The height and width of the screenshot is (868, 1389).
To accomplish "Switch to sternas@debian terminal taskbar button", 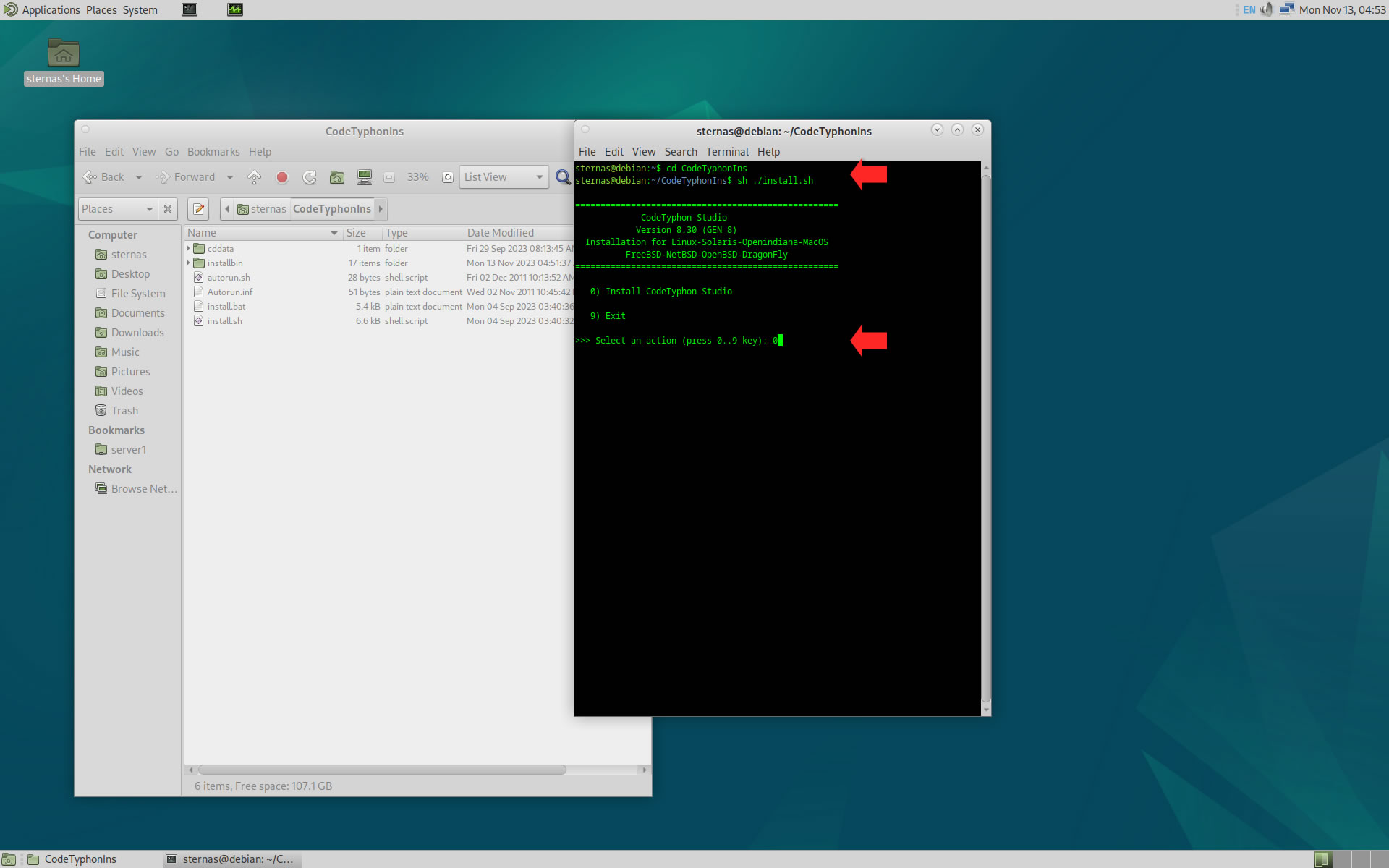I will pyautogui.click(x=231, y=859).
